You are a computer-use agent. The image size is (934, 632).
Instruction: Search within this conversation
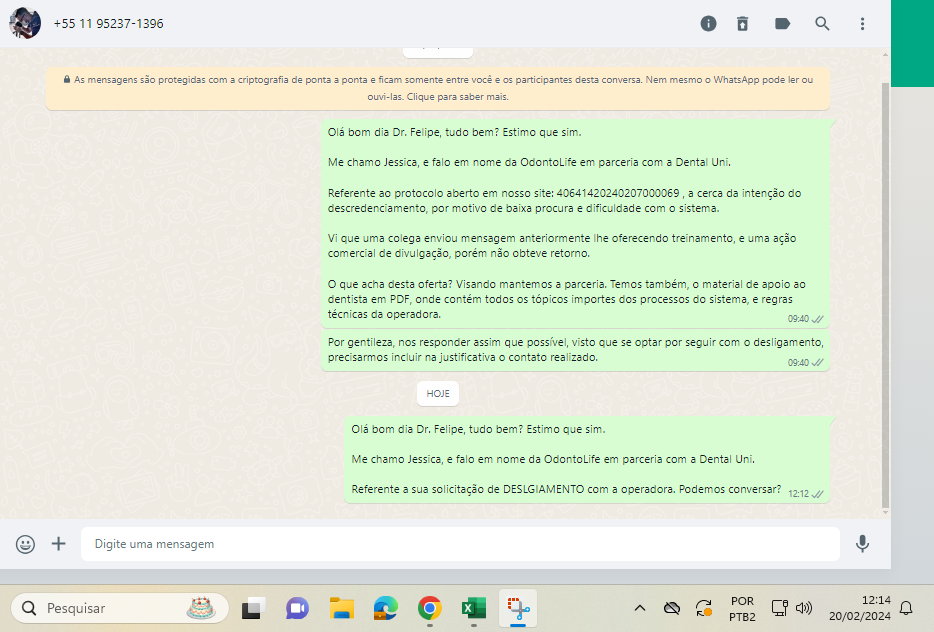[x=822, y=24]
